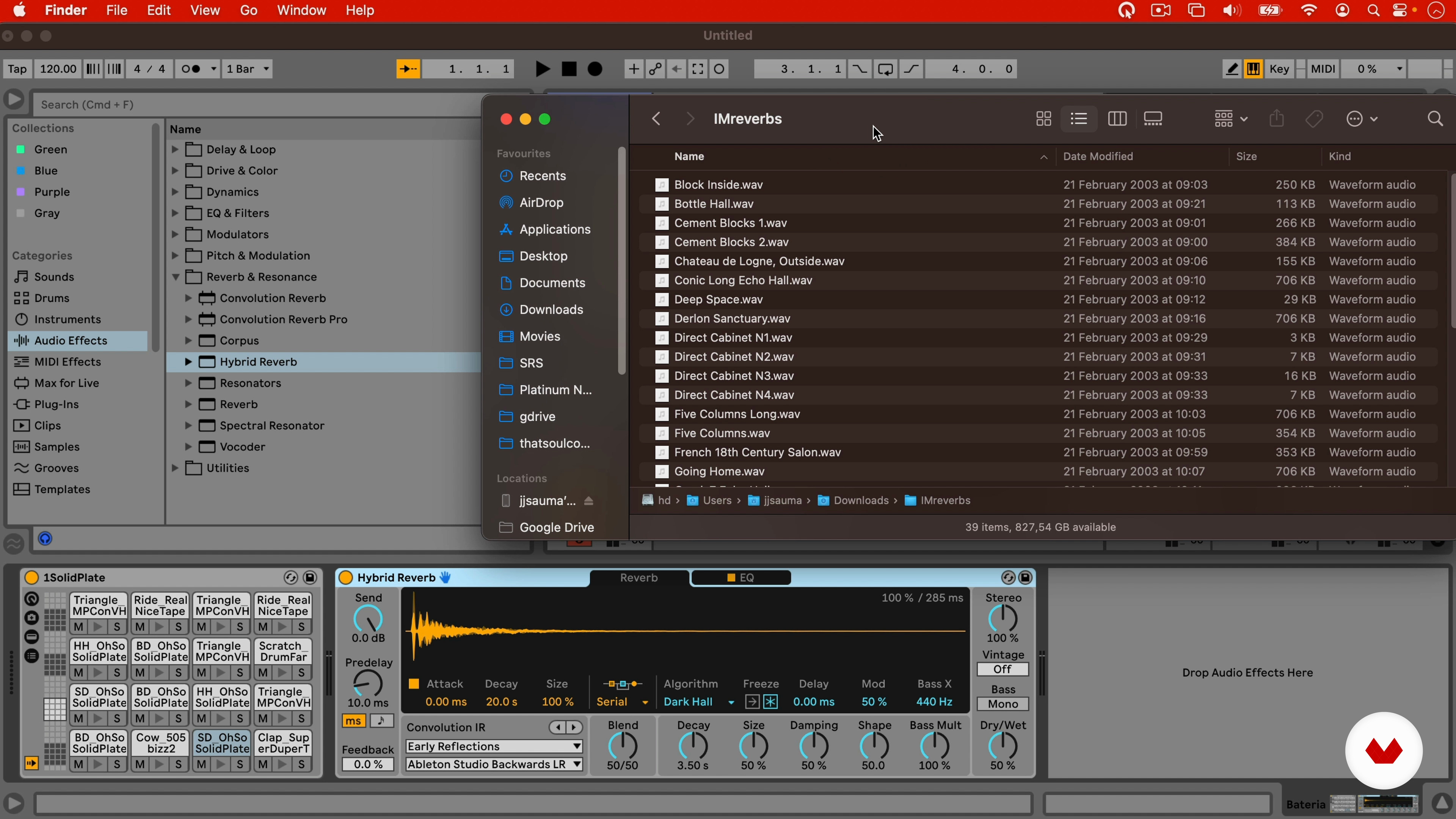Viewport: 1456px width, 819px height.
Task: Collapse the Reverb & Resonance folder
Action: [x=175, y=277]
